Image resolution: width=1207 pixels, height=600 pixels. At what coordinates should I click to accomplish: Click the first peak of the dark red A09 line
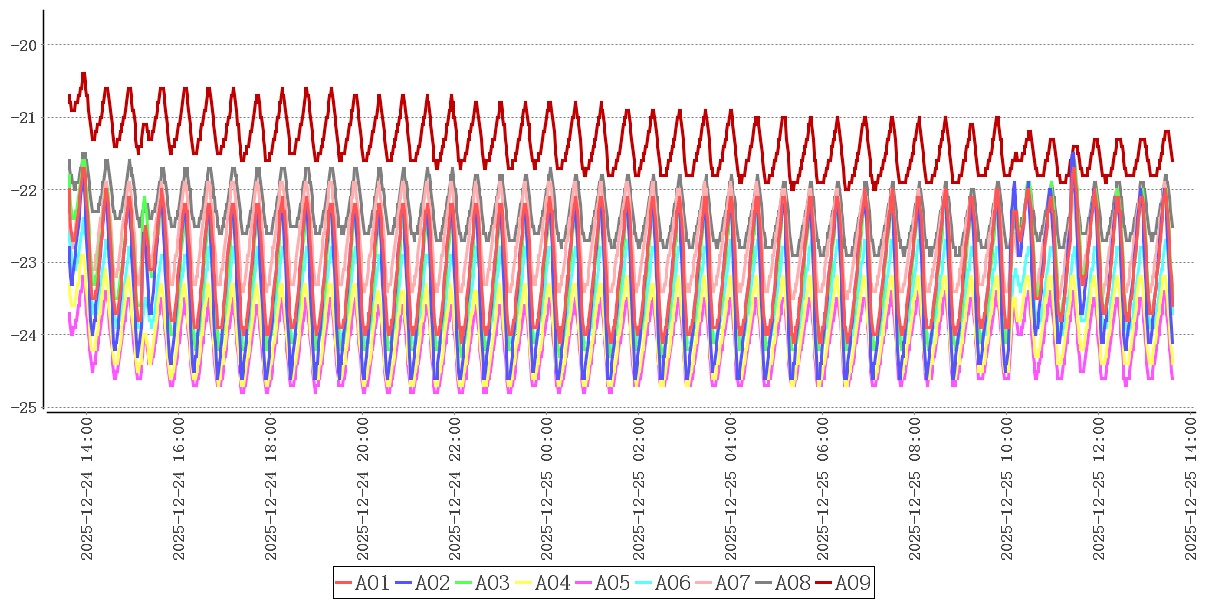click(x=83, y=75)
